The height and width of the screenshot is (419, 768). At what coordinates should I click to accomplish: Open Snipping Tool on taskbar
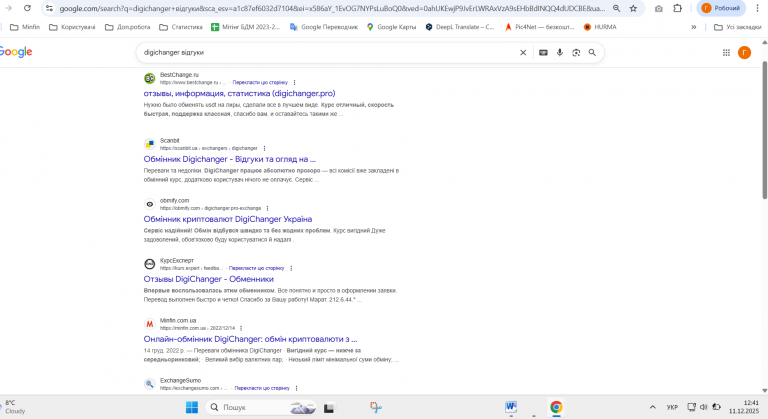point(376,407)
